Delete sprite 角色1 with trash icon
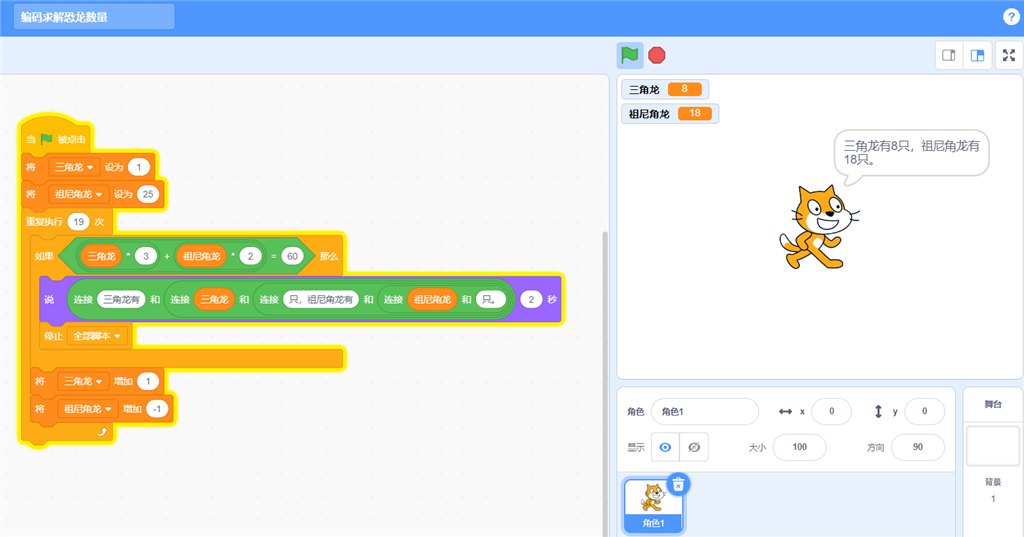Viewport: 1024px width, 537px height. [678, 484]
